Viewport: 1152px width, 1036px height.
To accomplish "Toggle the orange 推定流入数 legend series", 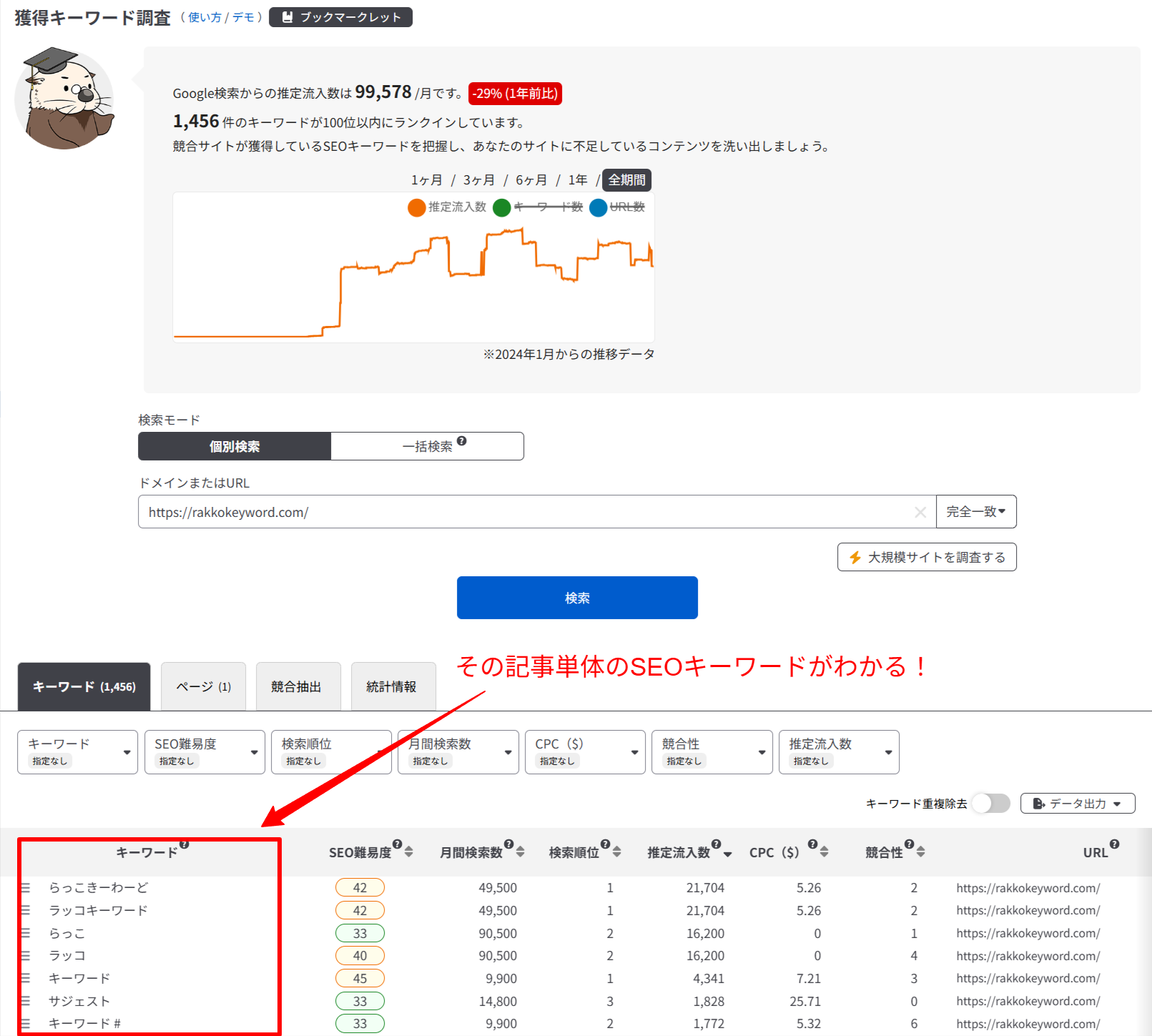I will coord(447,207).
